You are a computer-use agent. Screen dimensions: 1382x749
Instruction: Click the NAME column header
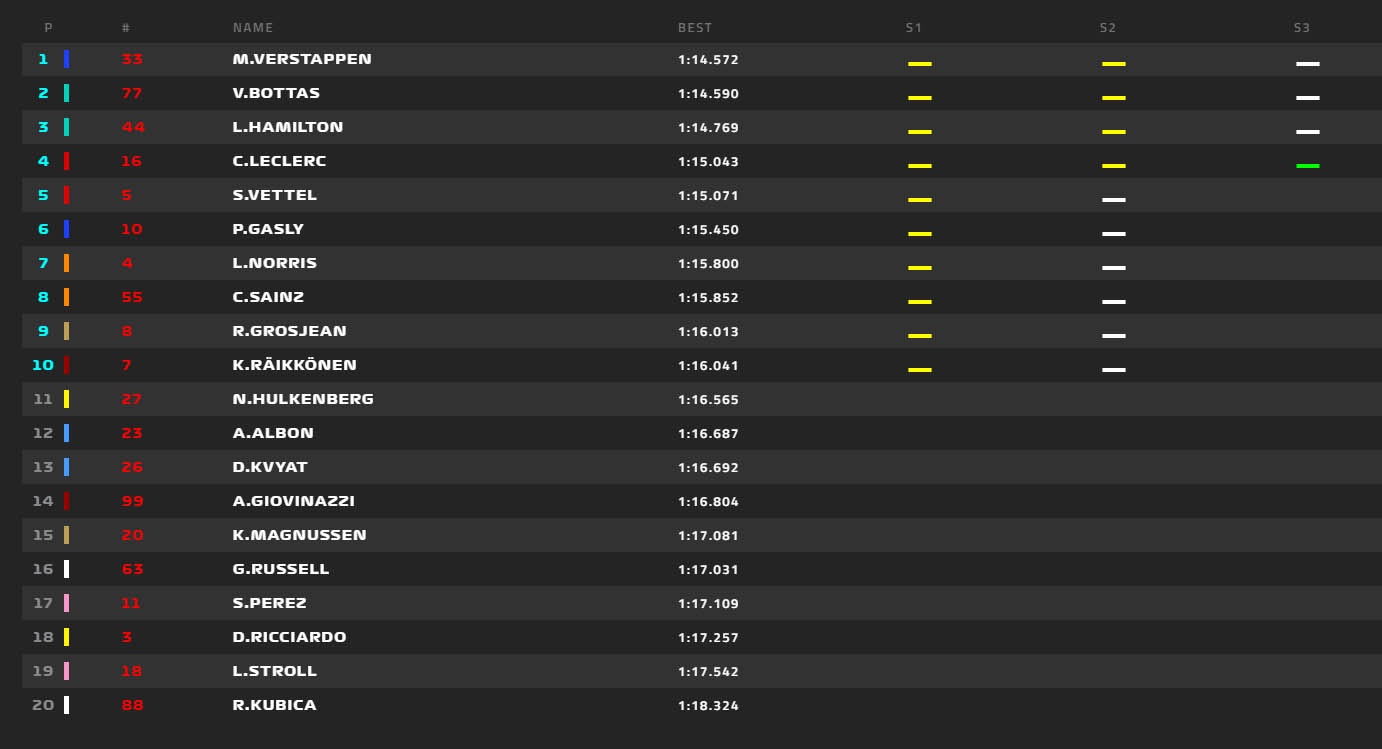tap(252, 28)
